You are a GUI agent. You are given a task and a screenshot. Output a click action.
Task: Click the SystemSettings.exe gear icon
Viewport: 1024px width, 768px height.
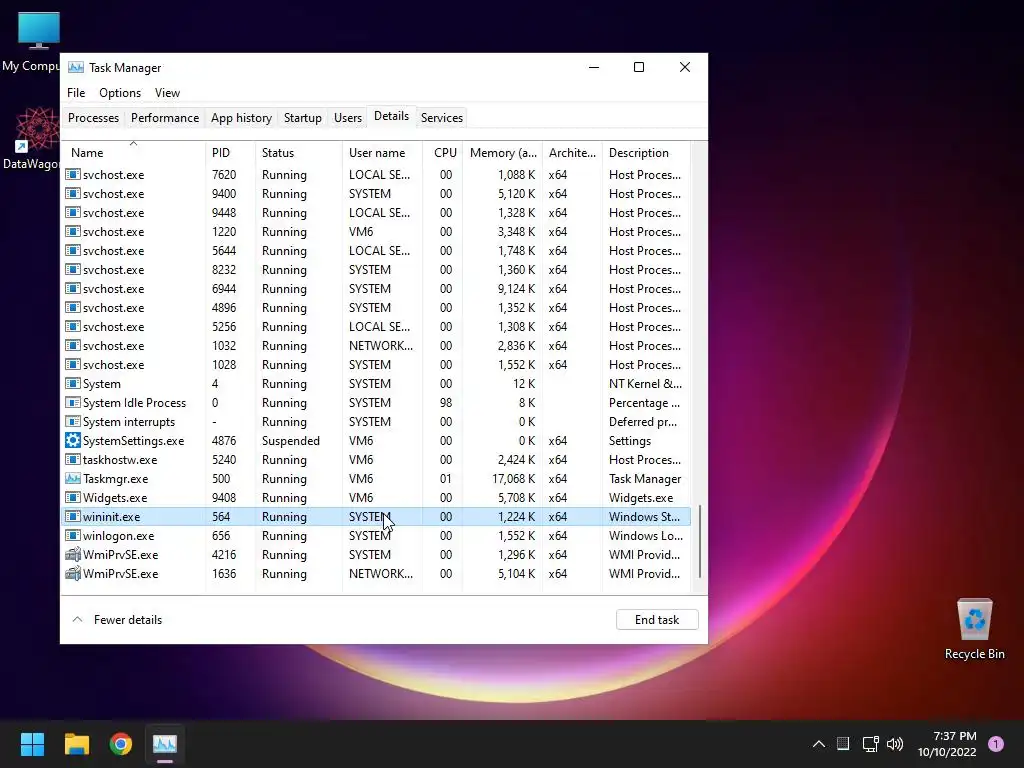point(72,441)
